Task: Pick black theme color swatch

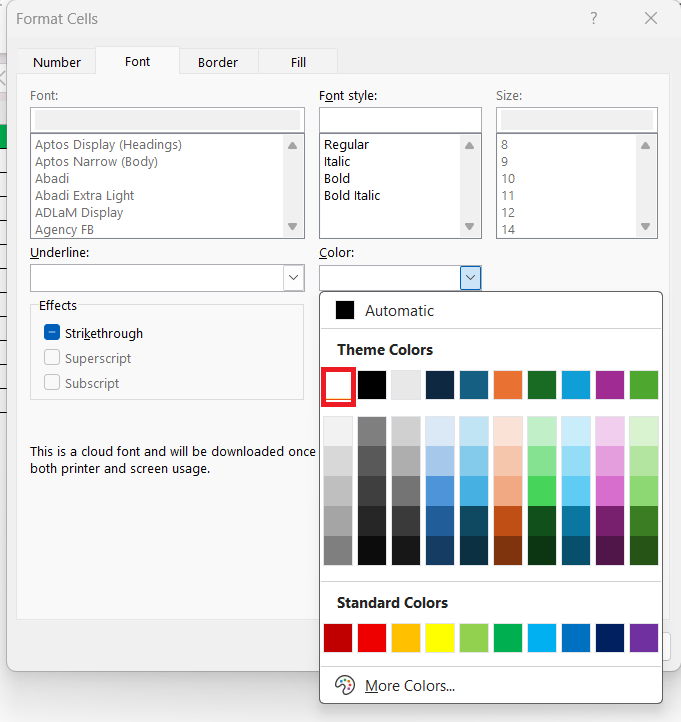Action: (x=372, y=385)
